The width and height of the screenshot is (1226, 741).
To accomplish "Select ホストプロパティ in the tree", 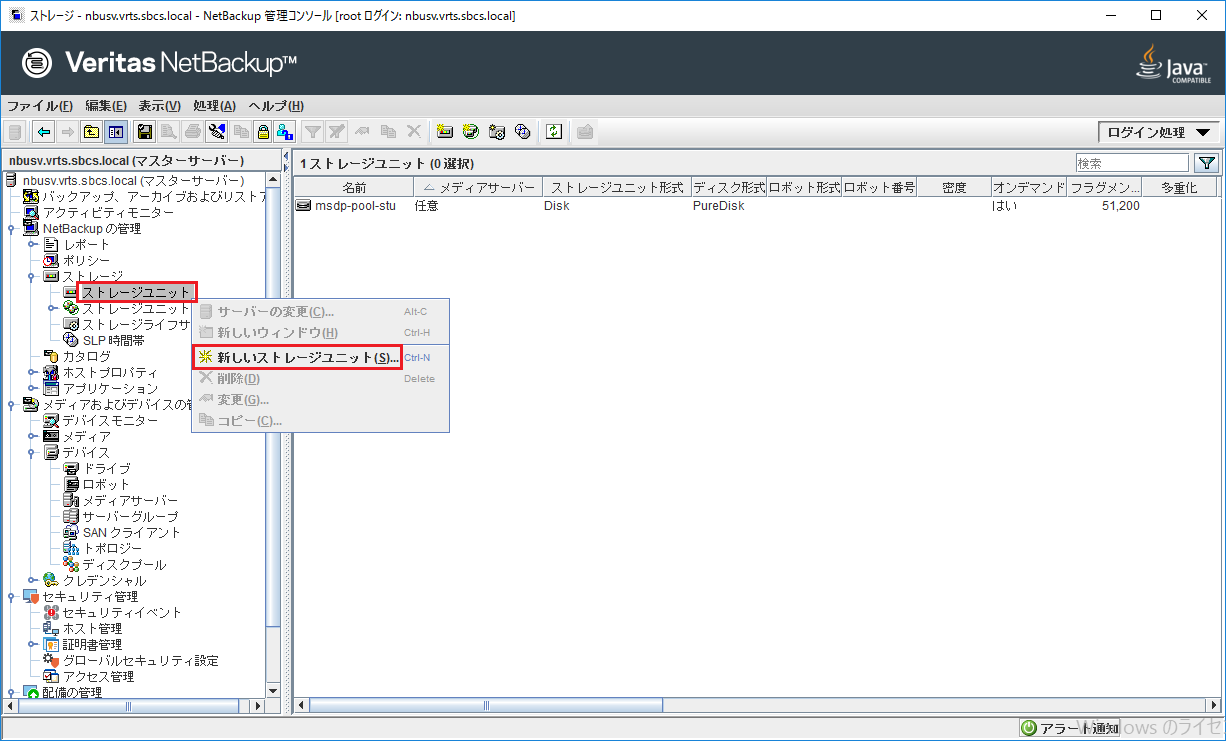I will pos(110,372).
